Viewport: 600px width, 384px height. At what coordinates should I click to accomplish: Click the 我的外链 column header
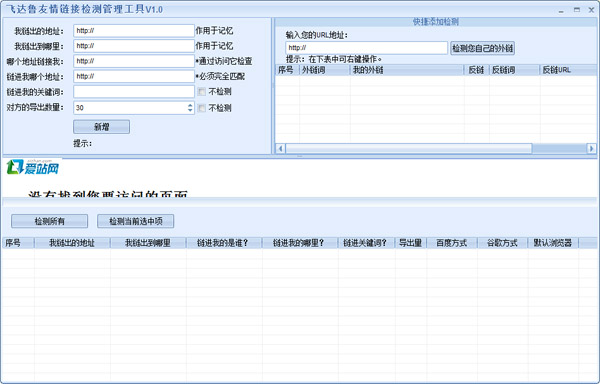[x=407, y=70]
